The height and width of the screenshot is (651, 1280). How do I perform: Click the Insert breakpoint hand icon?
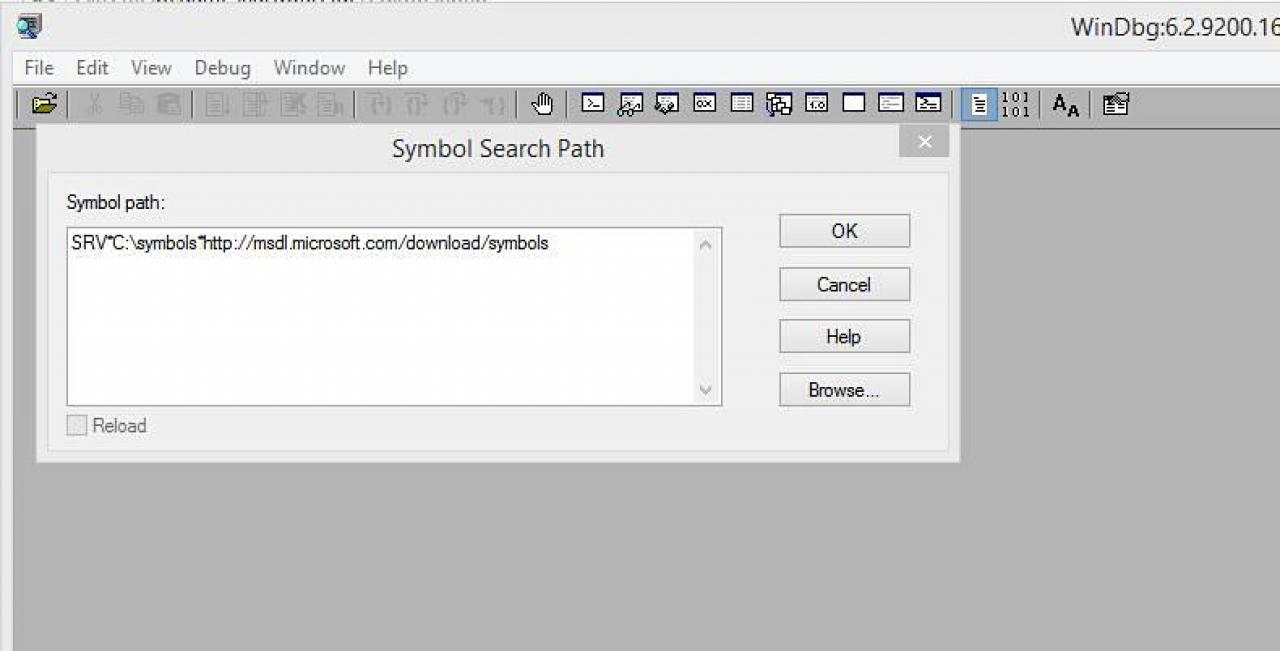click(542, 104)
